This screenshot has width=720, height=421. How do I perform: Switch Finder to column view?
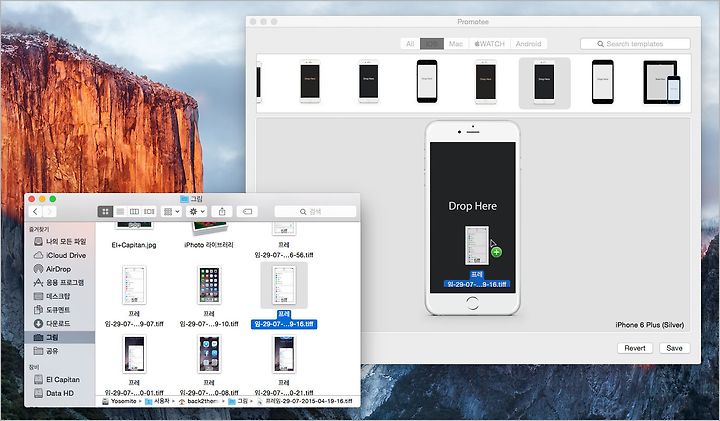tap(134, 211)
